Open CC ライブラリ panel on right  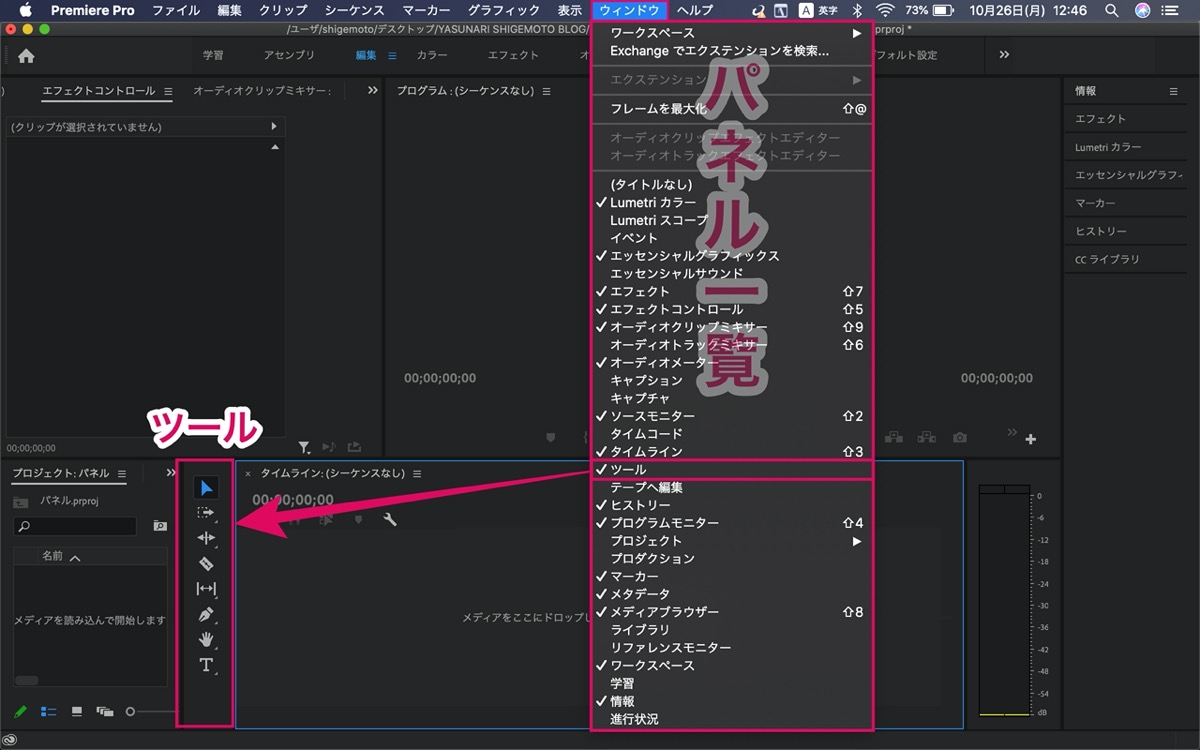point(1107,259)
